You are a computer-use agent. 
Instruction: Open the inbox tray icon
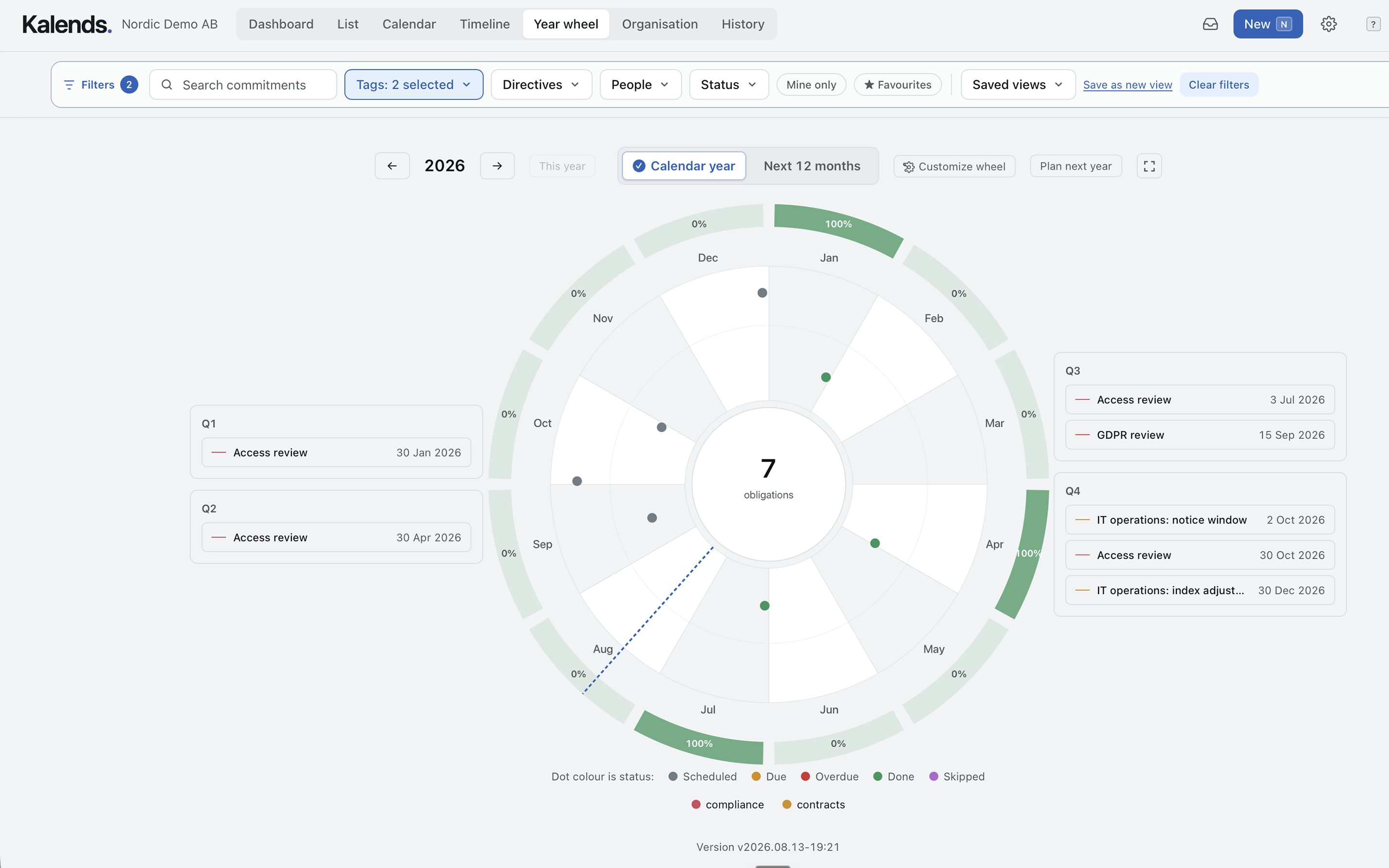point(1210,24)
